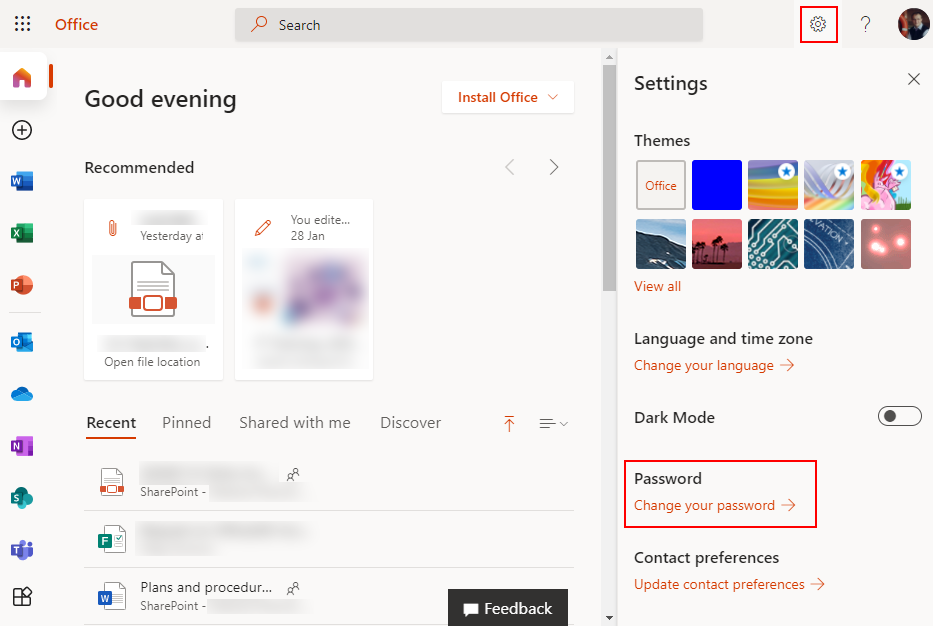The width and height of the screenshot is (933, 626).
Task: Switch to the Recent tab
Action: [x=111, y=422]
